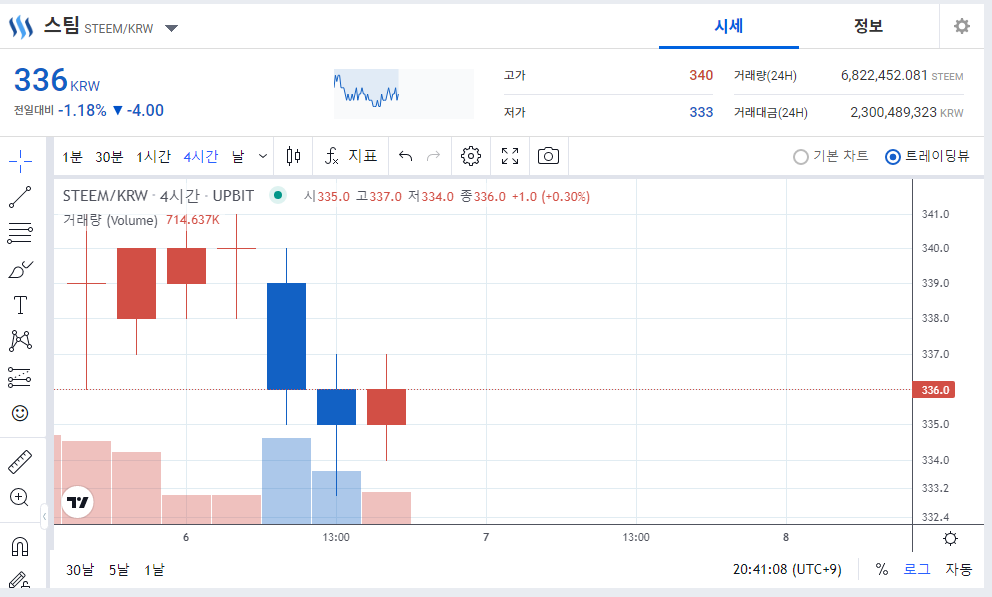The height and width of the screenshot is (597, 992).
Task: Select the 기본 차트 radio button
Action: pyautogui.click(x=800, y=157)
